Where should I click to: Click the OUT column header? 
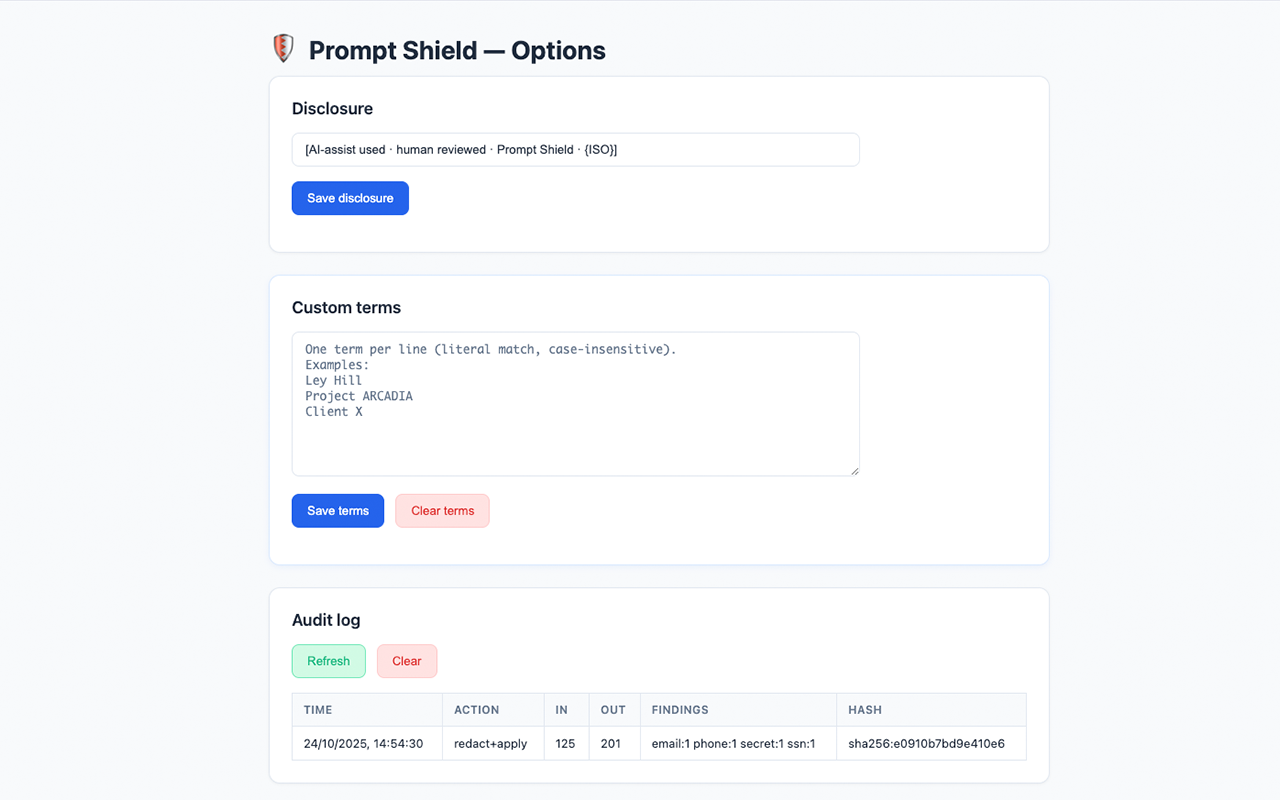click(613, 710)
